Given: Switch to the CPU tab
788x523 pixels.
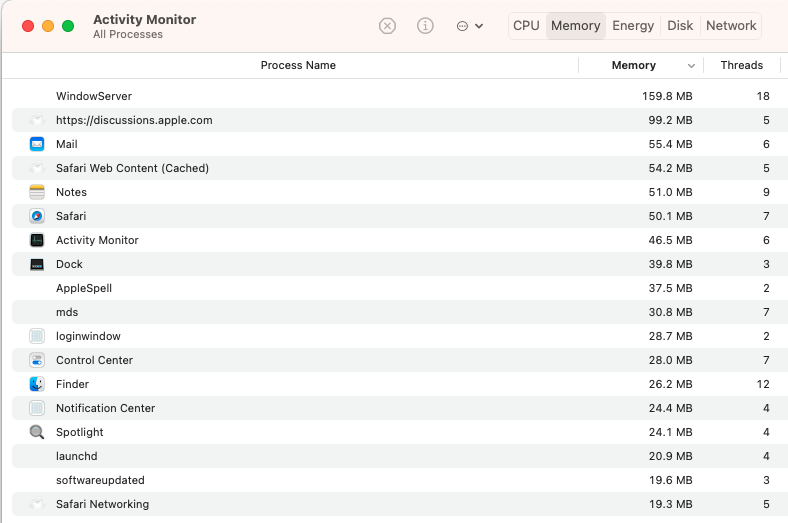Looking at the screenshot, I should (526, 26).
